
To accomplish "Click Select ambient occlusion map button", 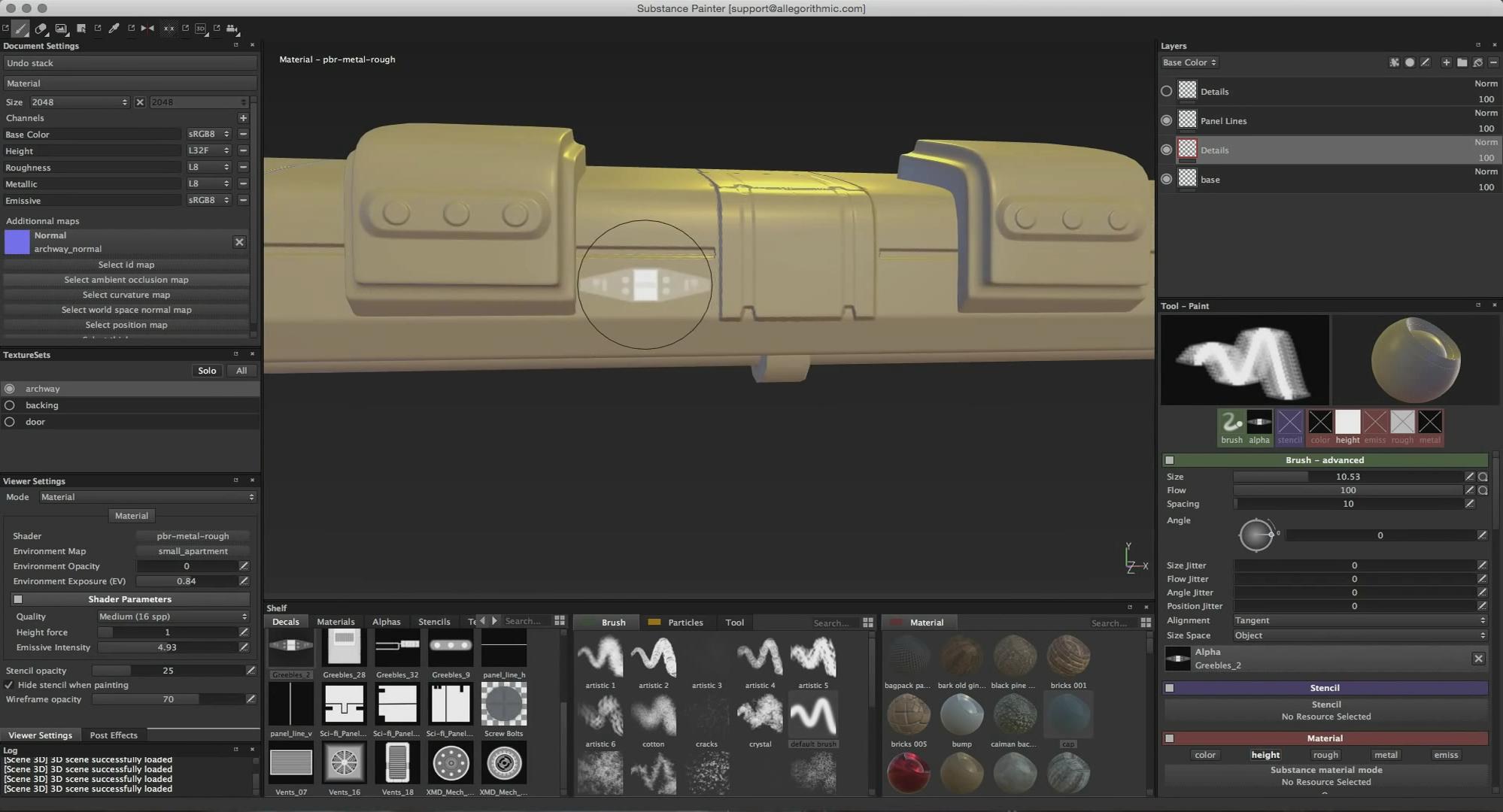I will tap(126, 280).
